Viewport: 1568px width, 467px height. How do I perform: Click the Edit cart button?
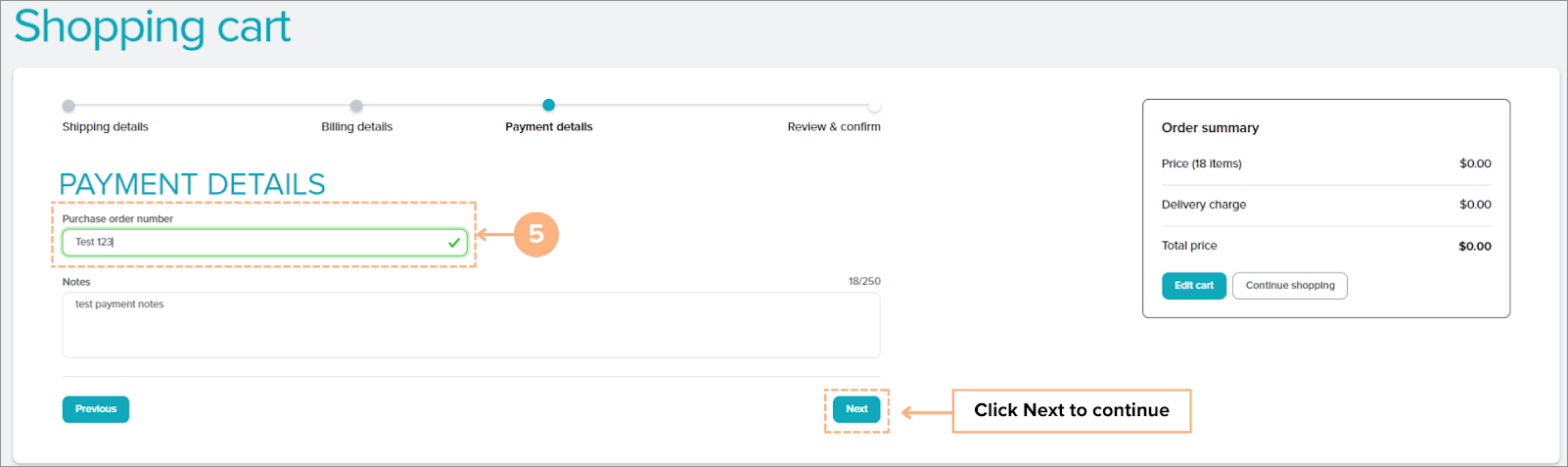pos(1194,286)
